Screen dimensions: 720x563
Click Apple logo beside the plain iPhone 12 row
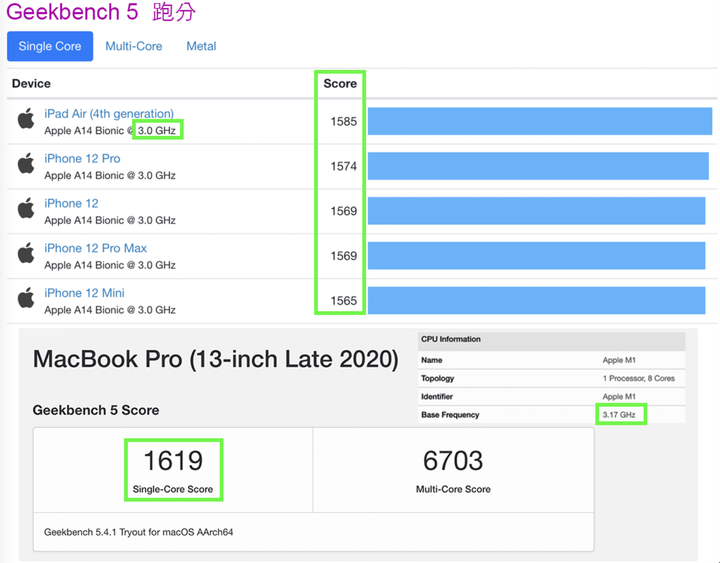tap(26, 208)
